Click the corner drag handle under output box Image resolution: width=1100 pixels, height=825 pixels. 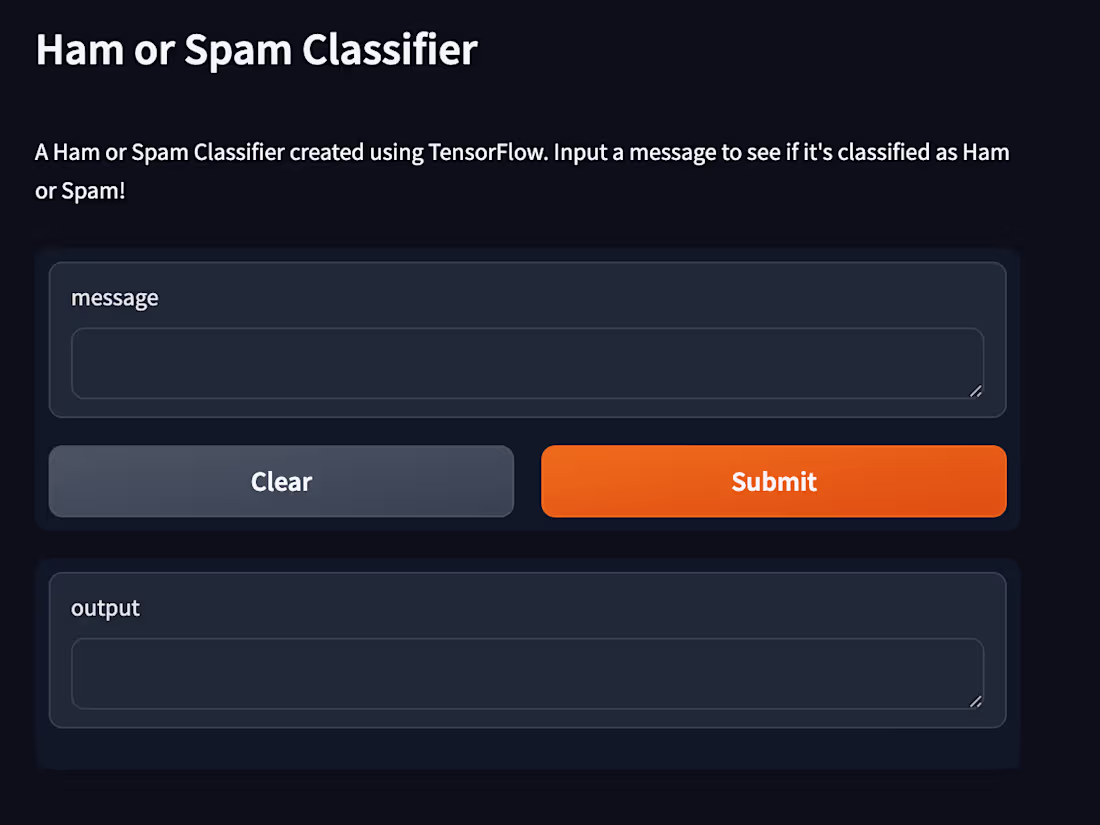(975, 702)
